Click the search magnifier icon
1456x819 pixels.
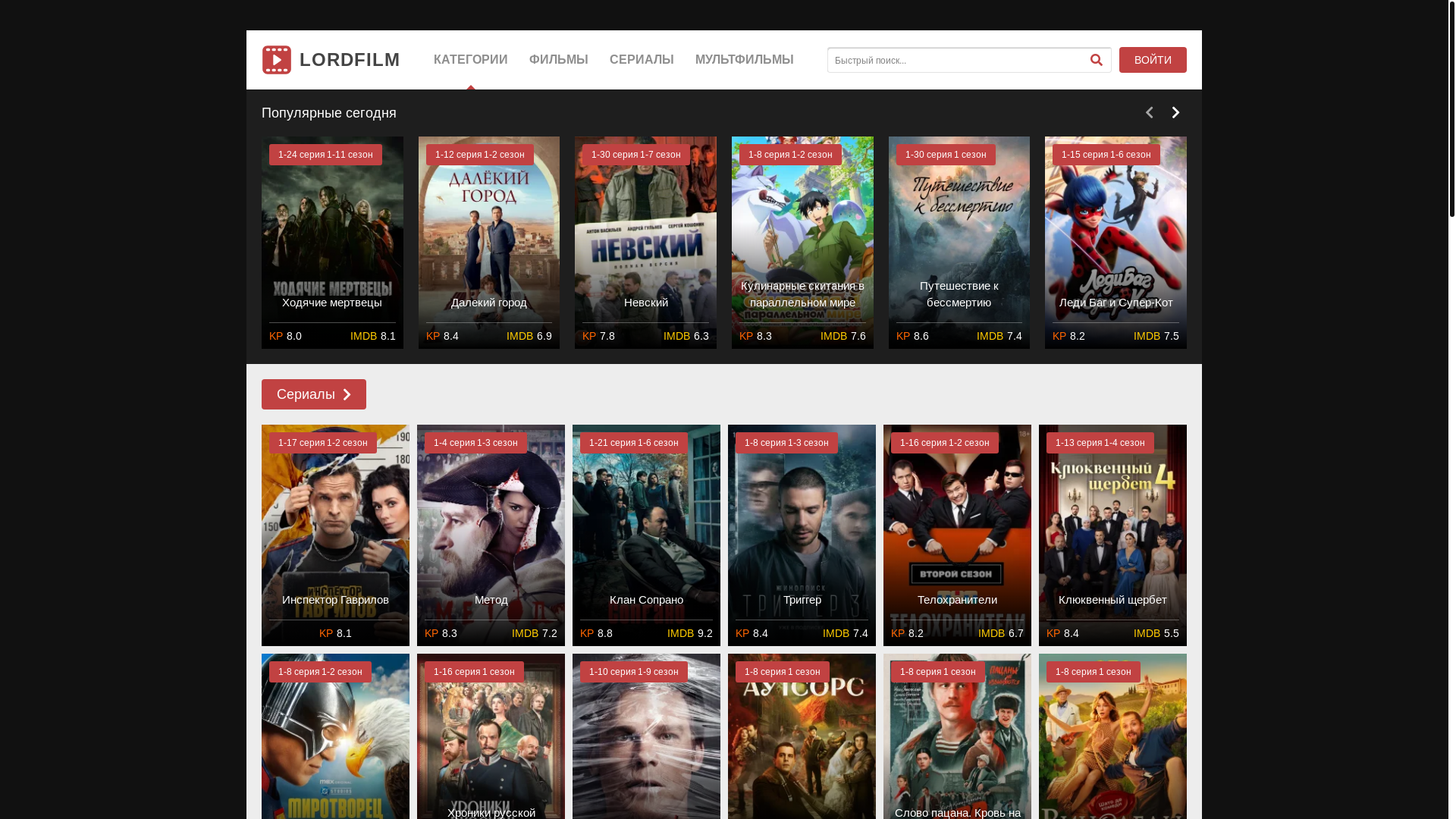1096,60
